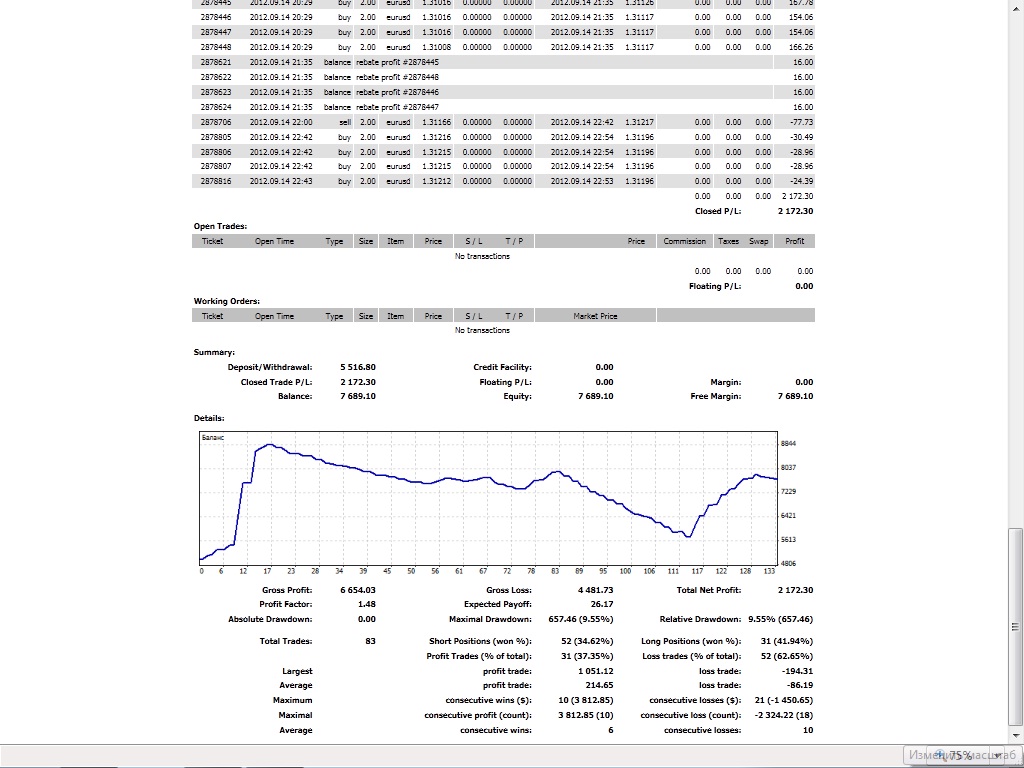This screenshot has width=1024, height=768.
Task: Click the vertical scrollbar thumb
Action: (1015, 626)
